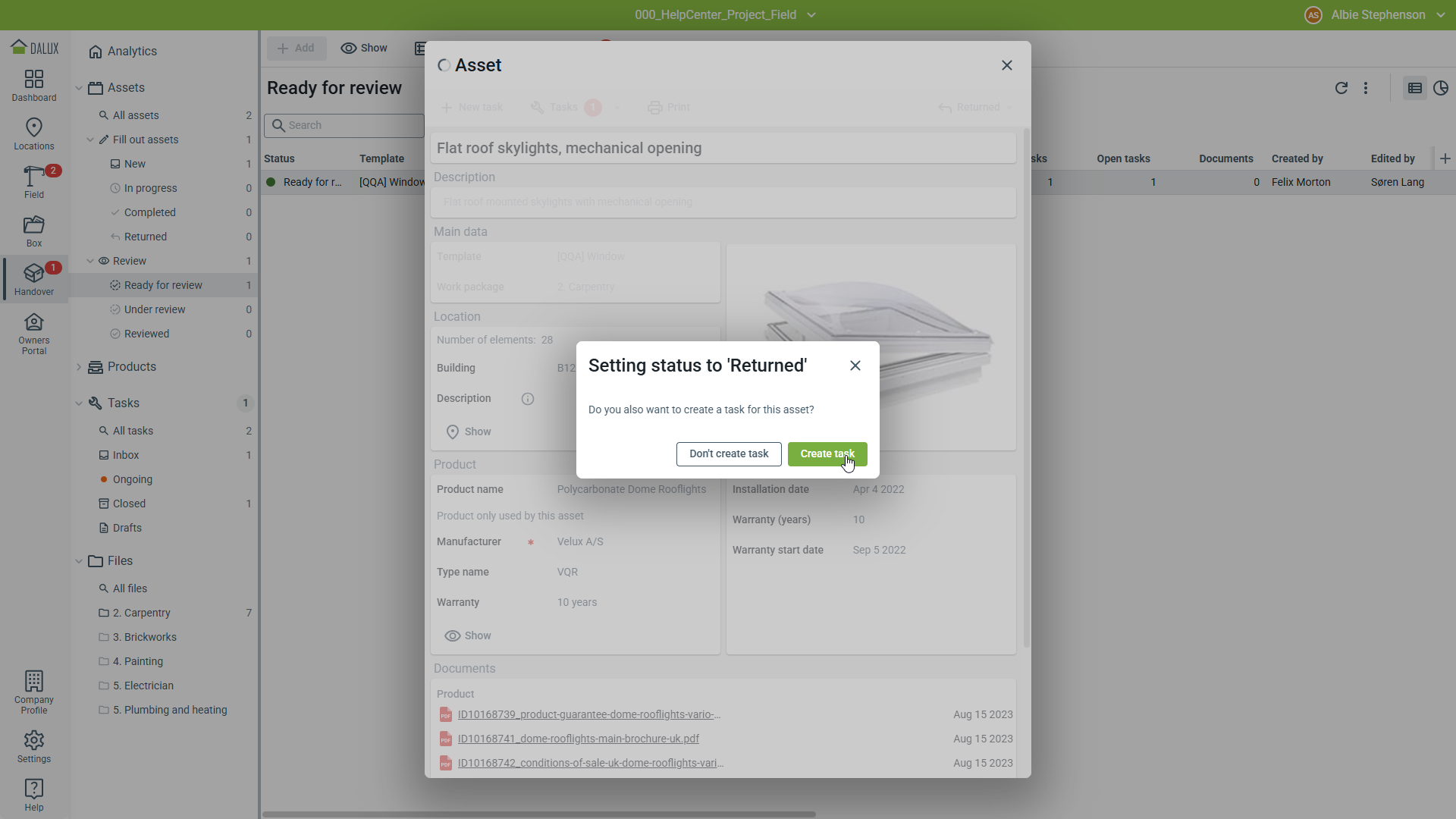This screenshot has width=1456, height=819.
Task: Click the refresh icon in toolbar
Action: point(1341,88)
